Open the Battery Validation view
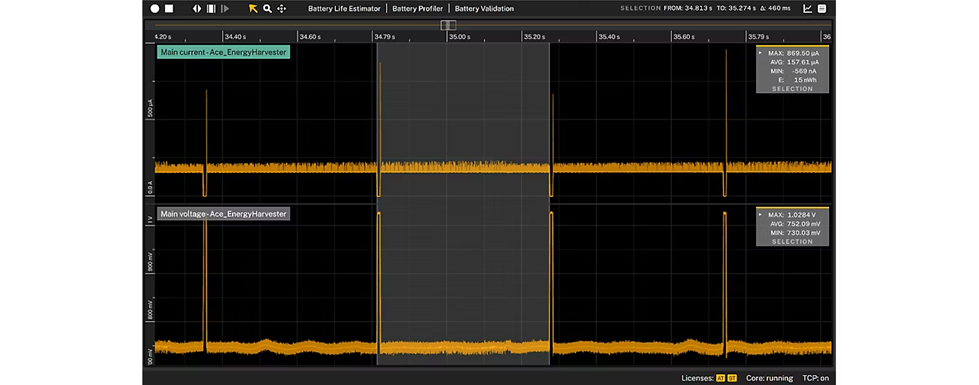The image size is (979, 385). tap(485, 9)
